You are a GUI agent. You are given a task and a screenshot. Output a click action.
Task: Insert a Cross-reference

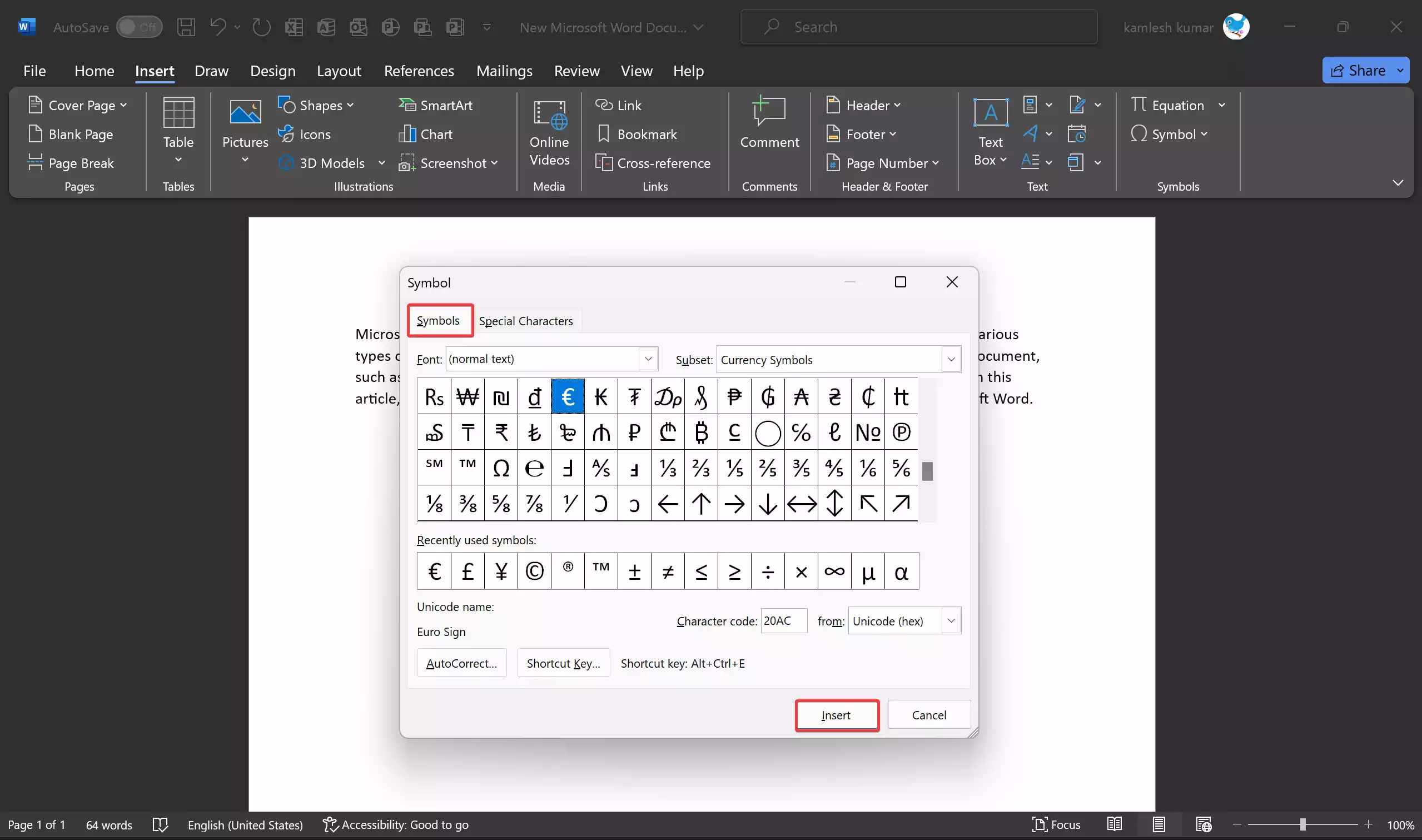pos(653,162)
